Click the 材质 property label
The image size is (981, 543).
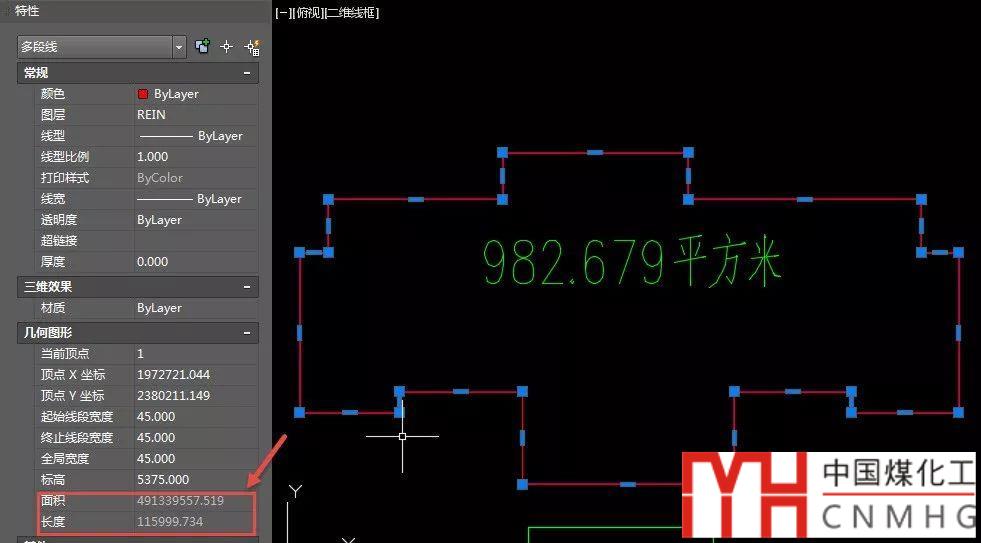tap(53, 308)
